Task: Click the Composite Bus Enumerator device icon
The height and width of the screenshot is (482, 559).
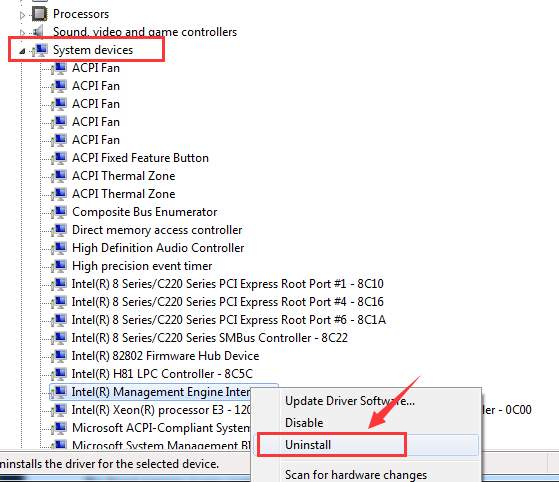Action: tap(58, 212)
